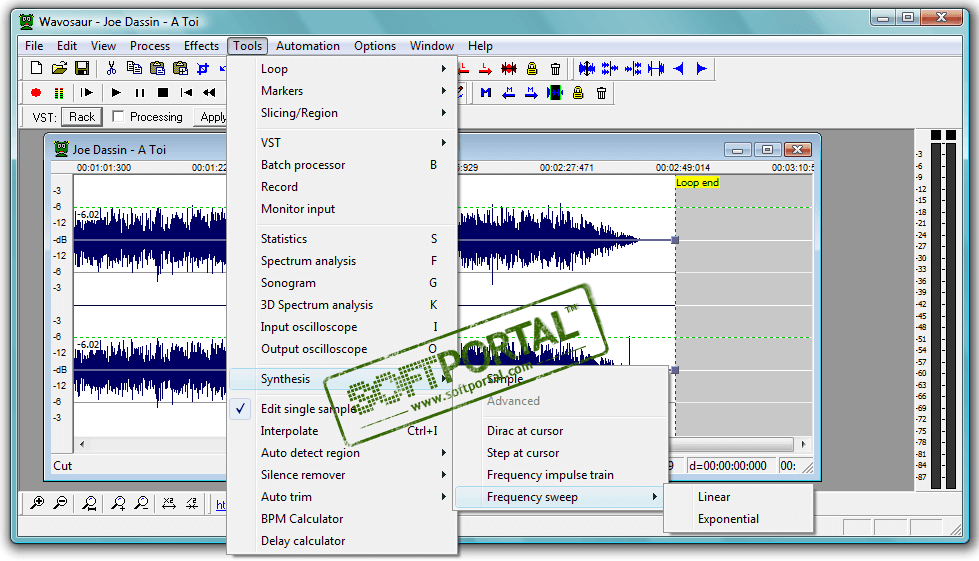Click the zoom in magnifier icon
The image size is (979, 561).
pyautogui.click(x=37, y=504)
